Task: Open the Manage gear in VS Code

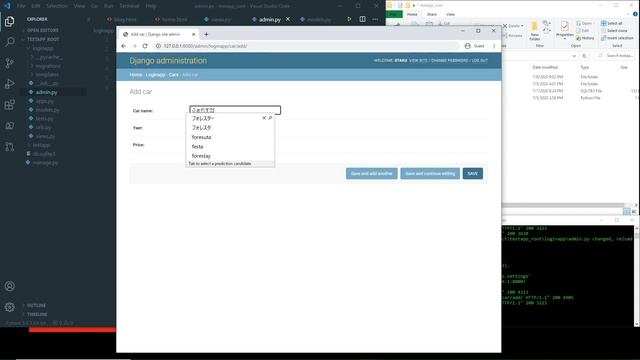Action: (9, 307)
